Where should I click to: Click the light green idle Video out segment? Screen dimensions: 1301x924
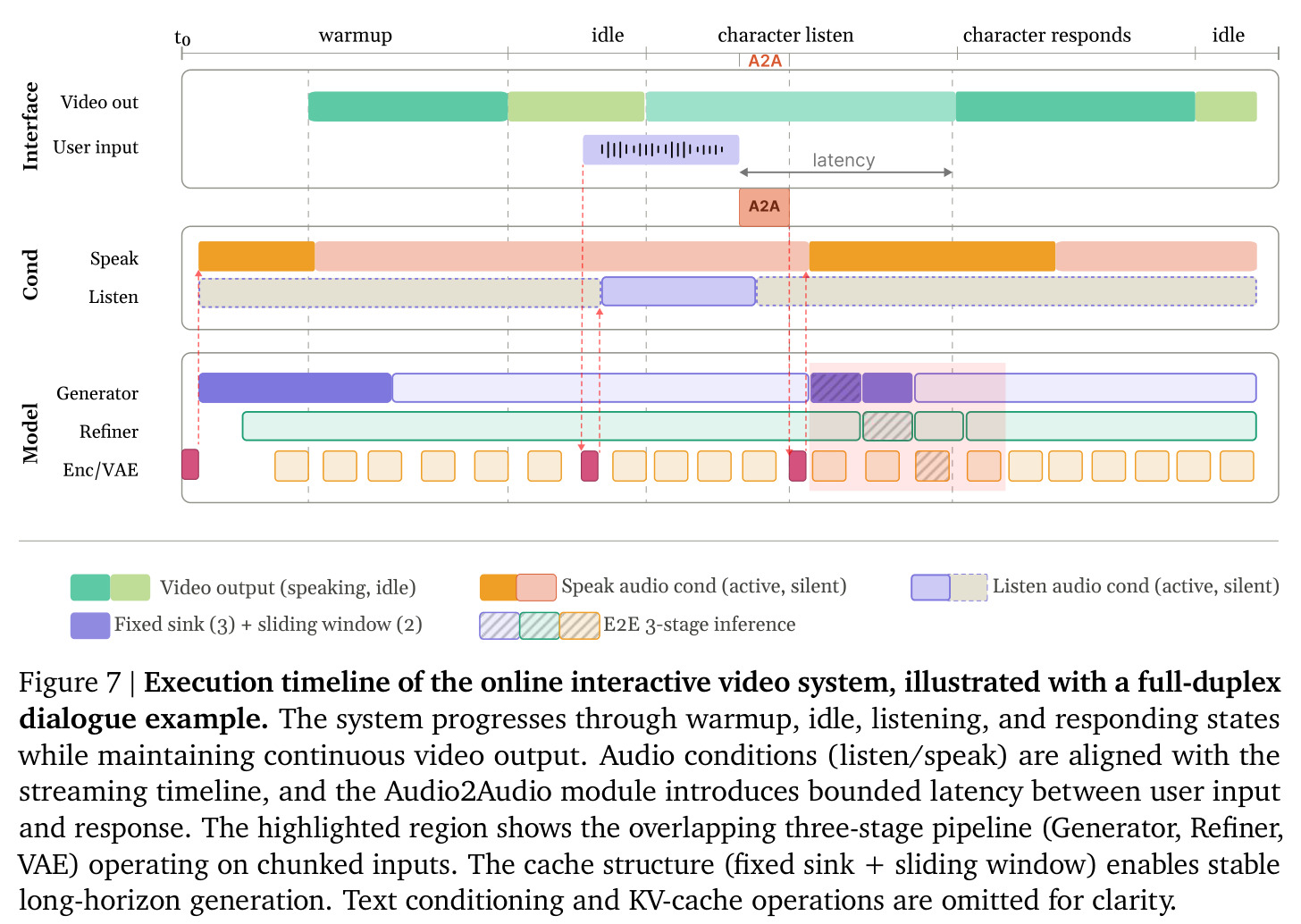coord(576,106)
